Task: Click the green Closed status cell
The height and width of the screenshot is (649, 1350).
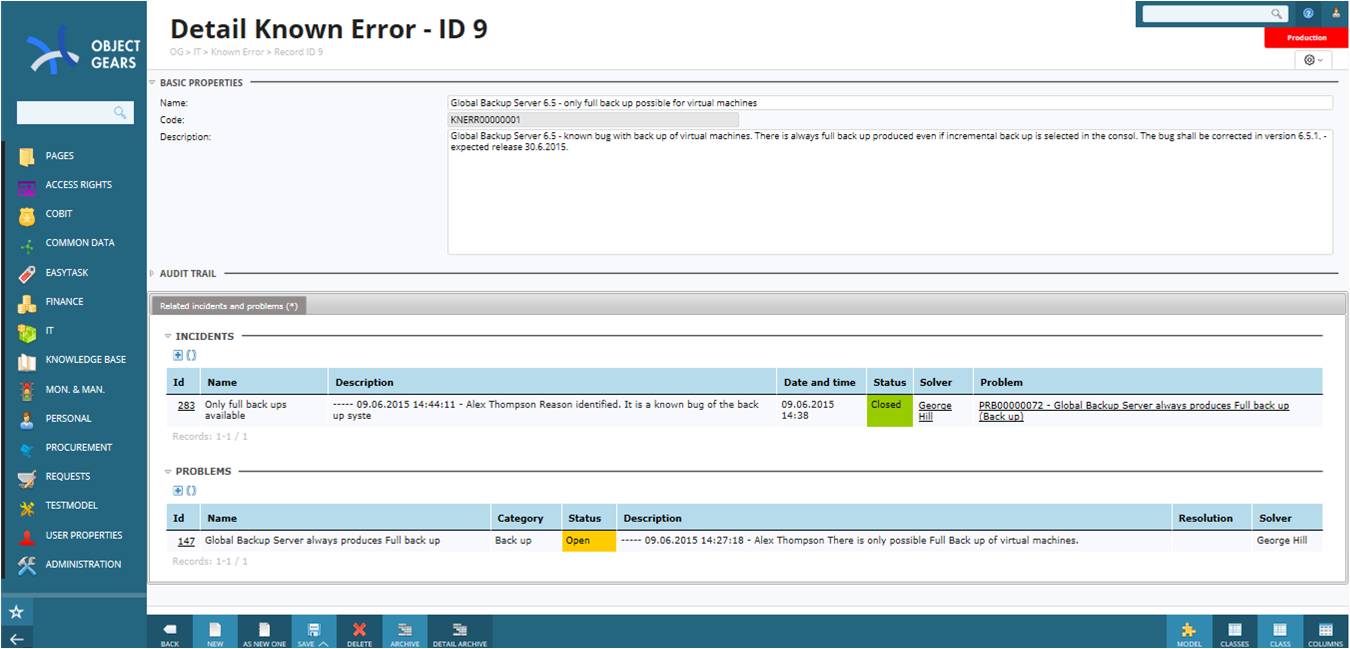Action: coord(890,411)
